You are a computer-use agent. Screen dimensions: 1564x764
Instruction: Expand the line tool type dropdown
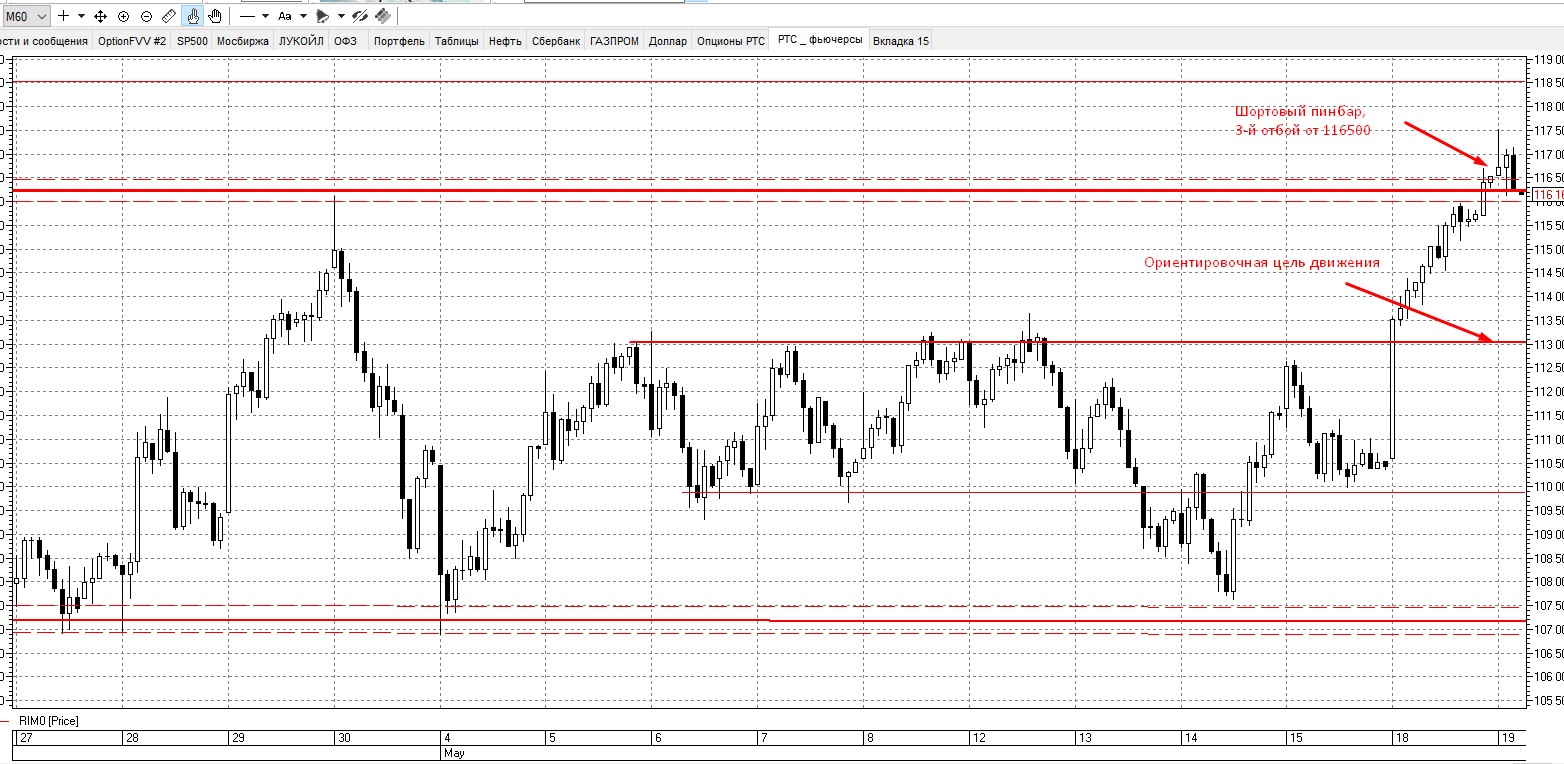[x=265, y=16]
